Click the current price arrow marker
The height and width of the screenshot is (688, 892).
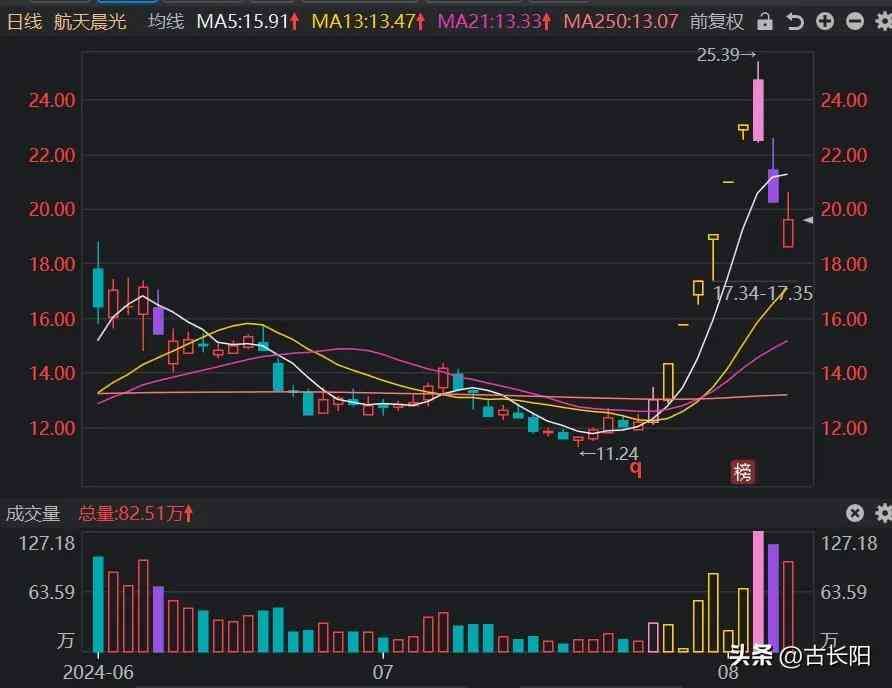[x=808, y=220]
